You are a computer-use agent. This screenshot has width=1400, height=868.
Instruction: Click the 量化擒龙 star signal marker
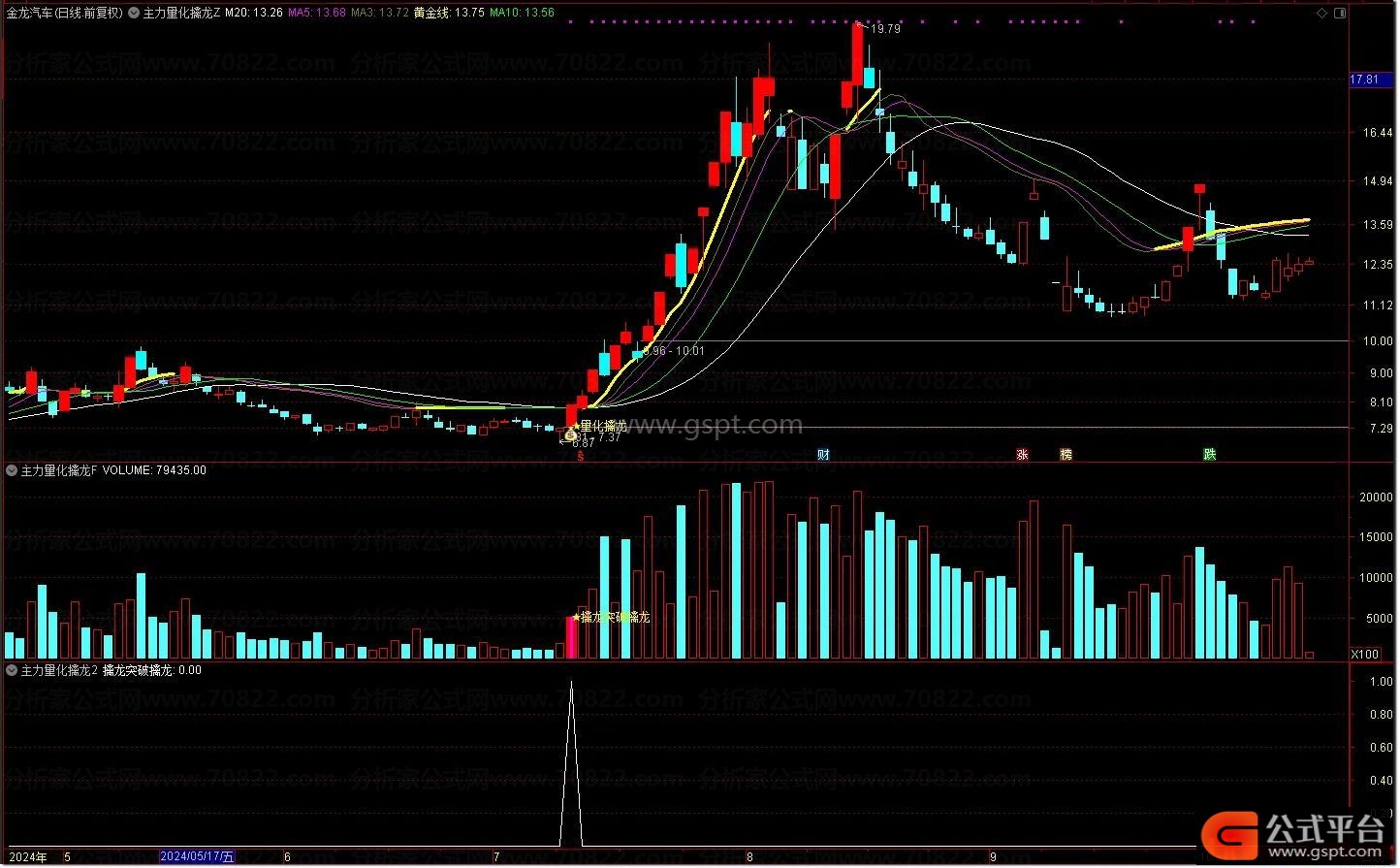[599, 426]
